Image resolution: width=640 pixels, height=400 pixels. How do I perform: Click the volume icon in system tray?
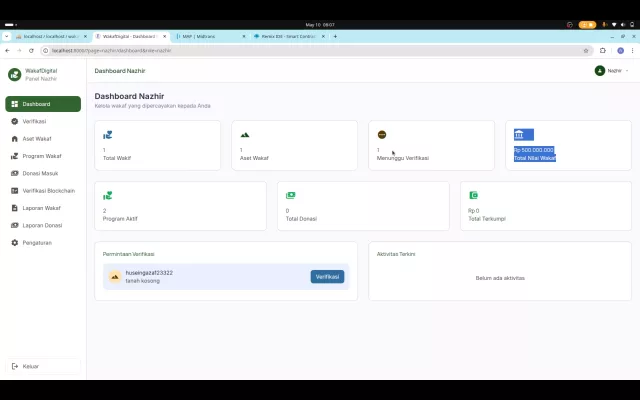click(x=623, y=25)
